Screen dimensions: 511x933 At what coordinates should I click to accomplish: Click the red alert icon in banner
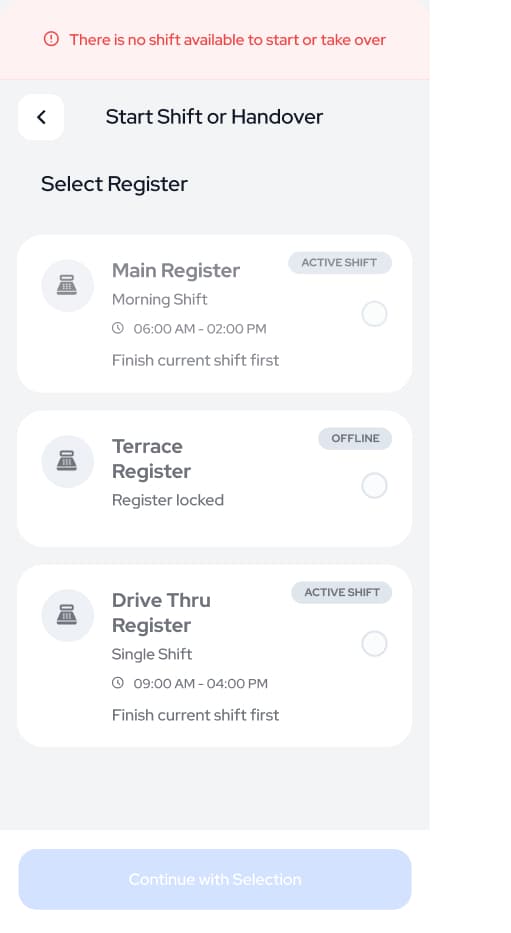pyautogui.click(x=52, y=39)
